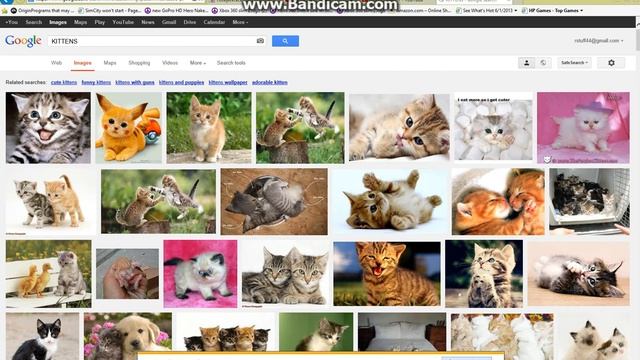This screenshot has height=360, width=640.
Task: Open the new GoPro HD Hero bookmark
Action: (x=177, y=11)
